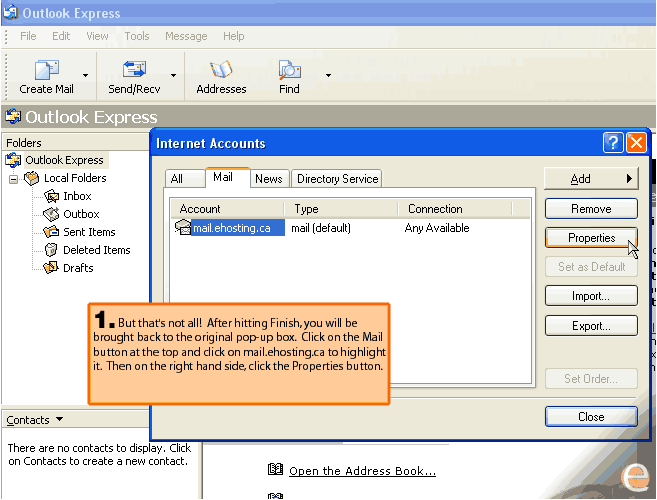
Task: Click the Drafts folder icon
Action: (x=51, y=268)
